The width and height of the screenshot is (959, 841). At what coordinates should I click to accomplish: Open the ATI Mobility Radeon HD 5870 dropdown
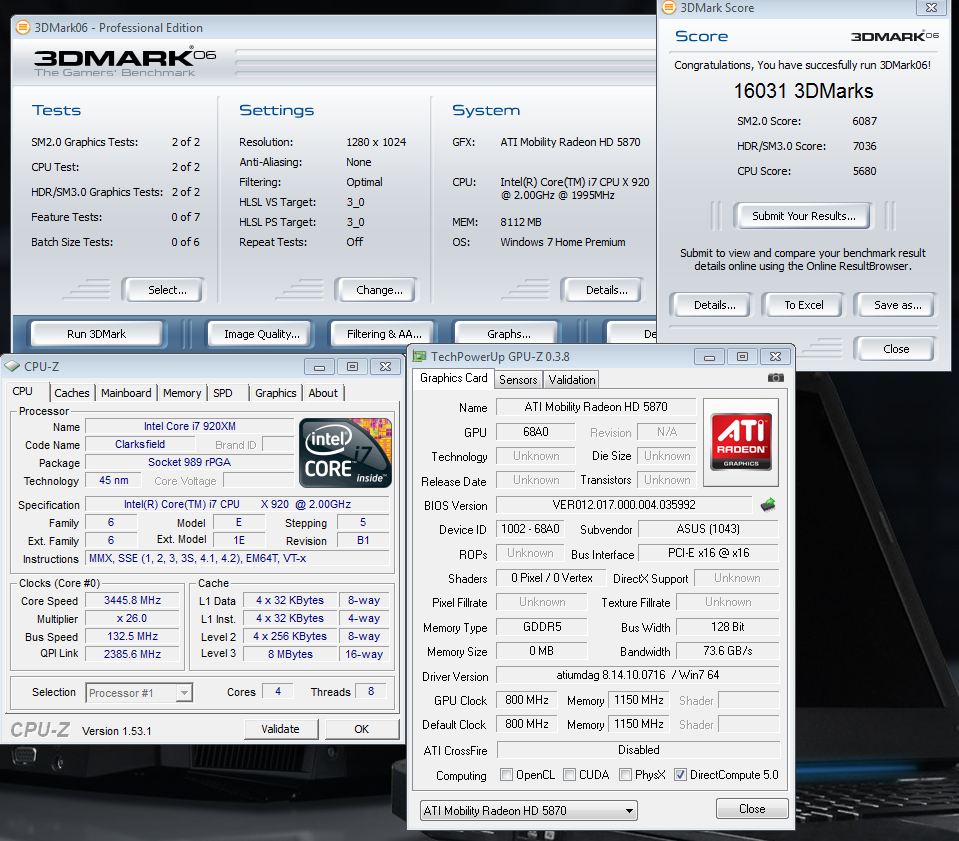click(x=528, y=810)
